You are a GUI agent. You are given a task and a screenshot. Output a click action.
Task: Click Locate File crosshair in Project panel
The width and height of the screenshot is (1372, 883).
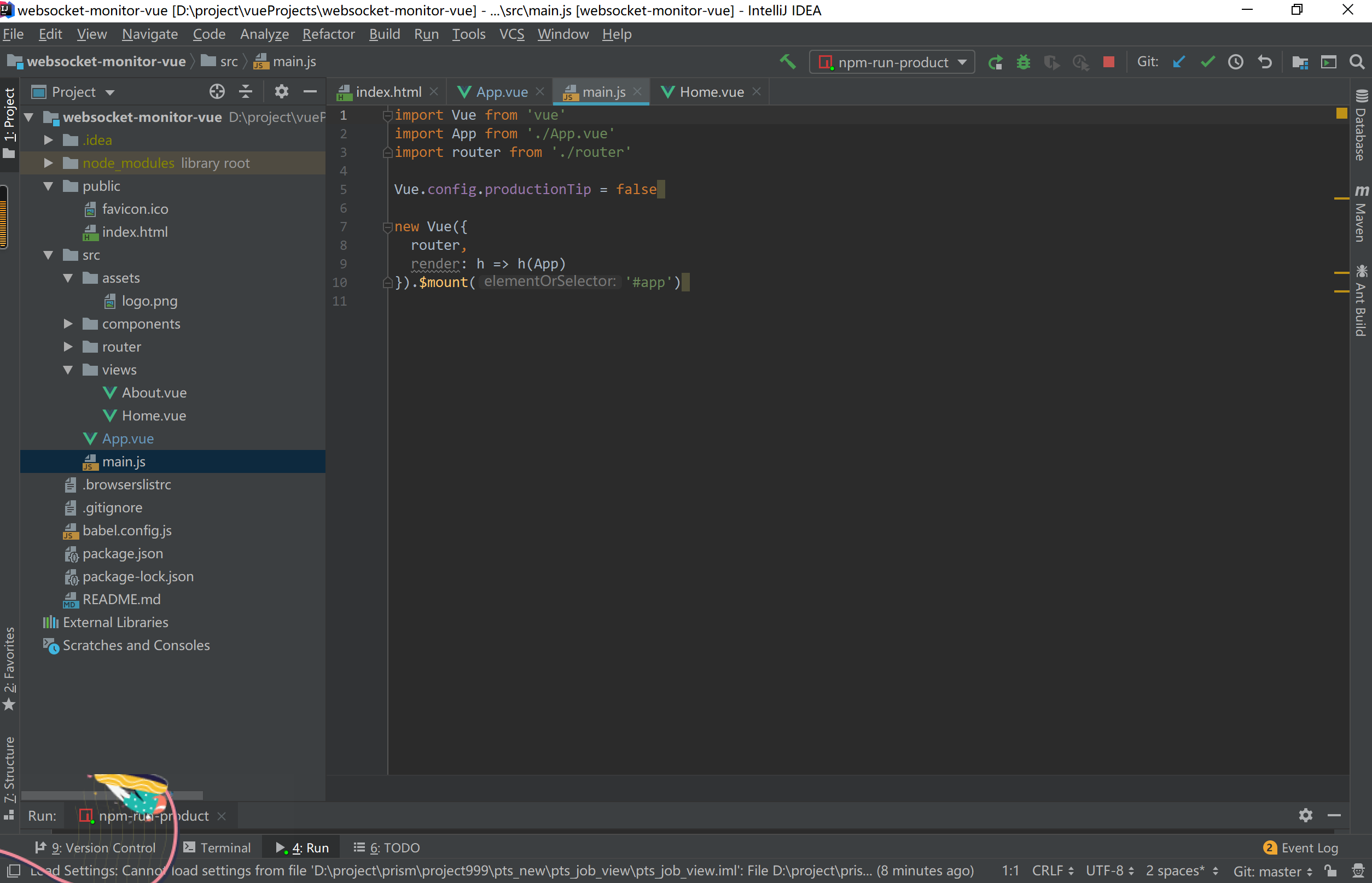[x=217, y=92]
